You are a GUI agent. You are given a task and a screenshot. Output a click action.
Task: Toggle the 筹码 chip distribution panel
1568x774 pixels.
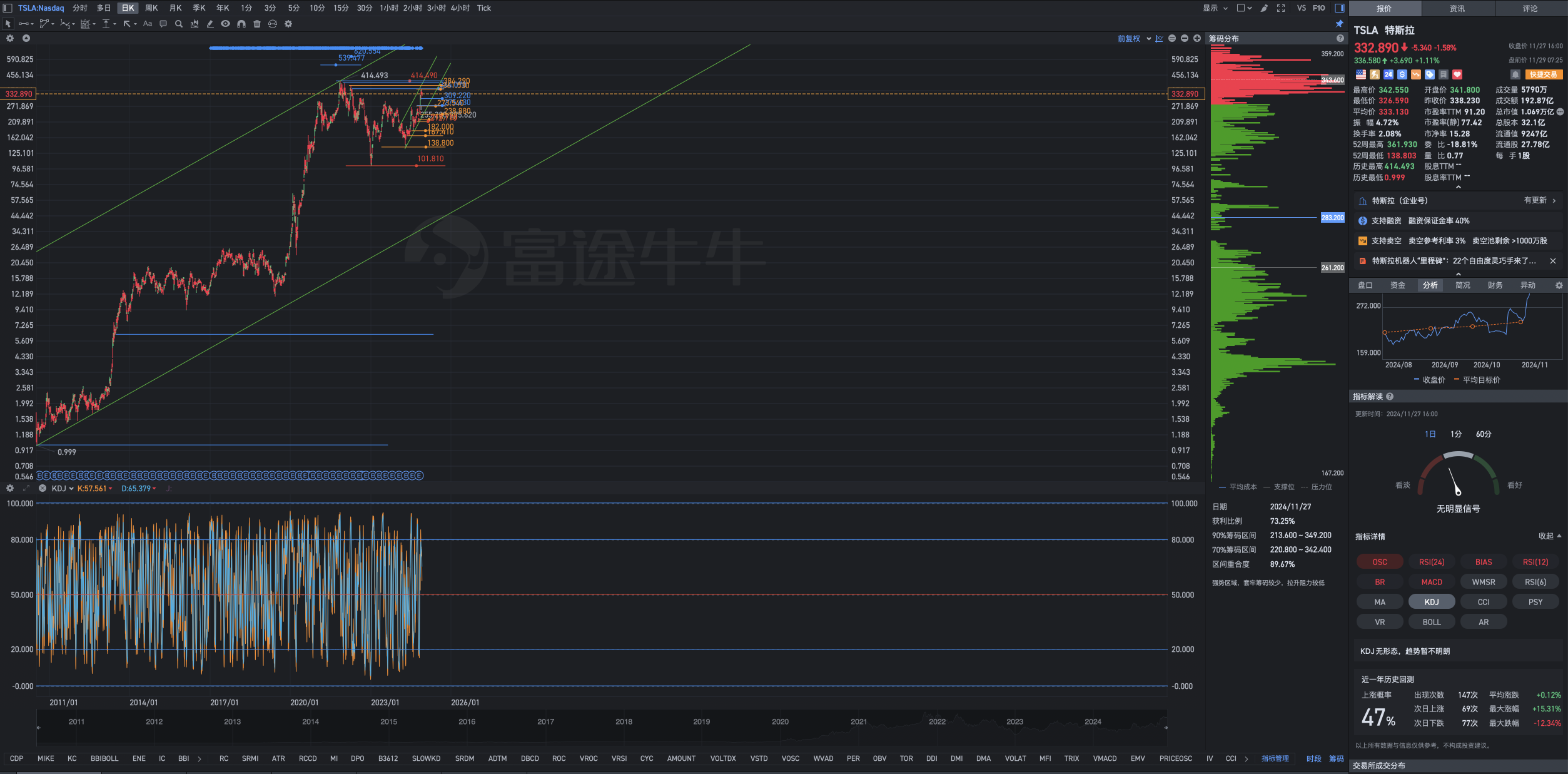click(1337, 759)
